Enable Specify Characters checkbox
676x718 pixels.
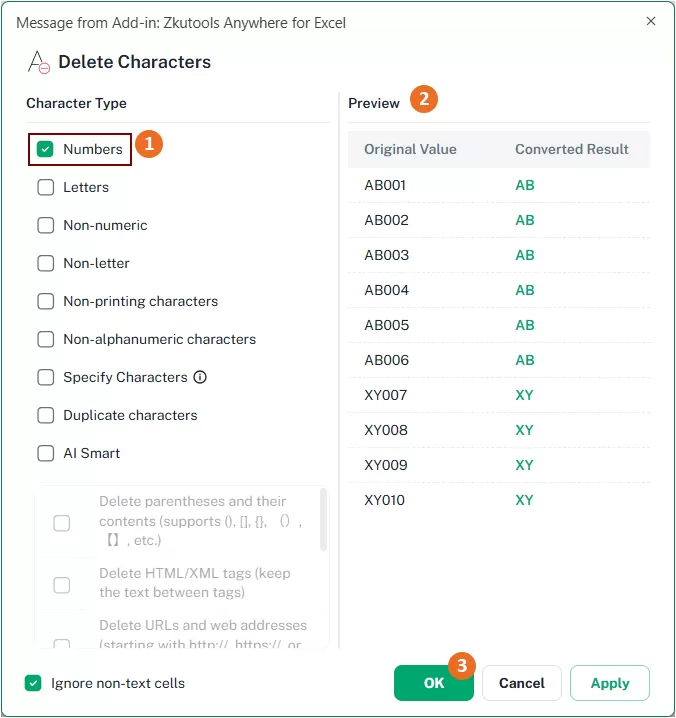(45, 377)
